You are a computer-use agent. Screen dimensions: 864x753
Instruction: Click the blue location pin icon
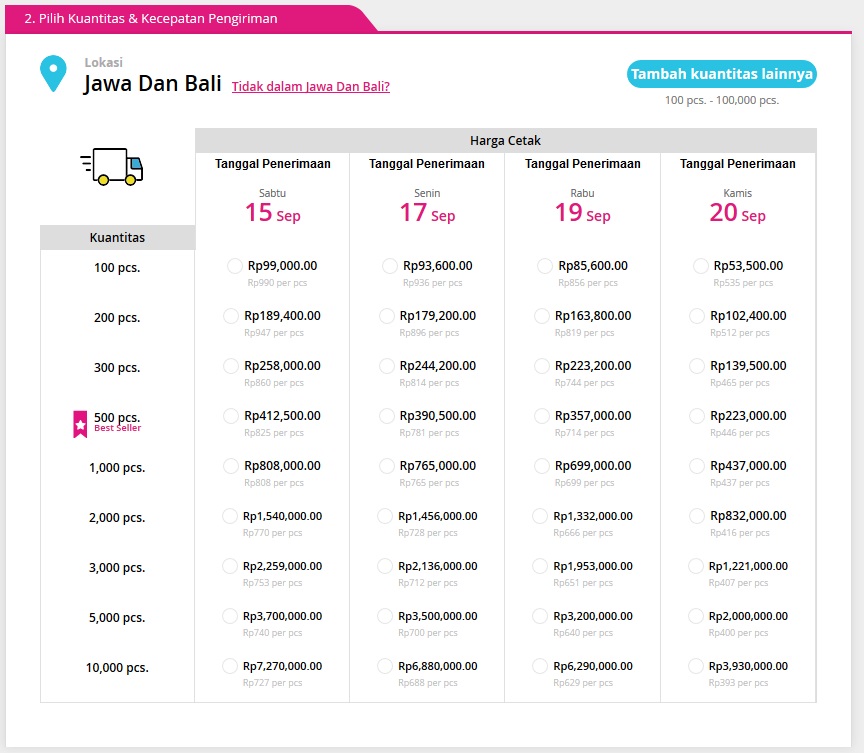[52, 75]
